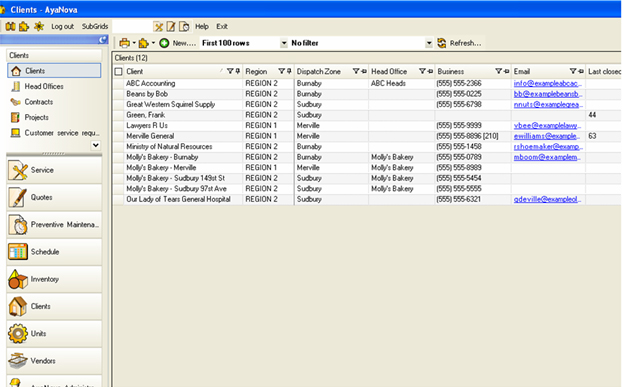Pin the Region column
This screenshot has height=387, width=622.
(289, 71)
